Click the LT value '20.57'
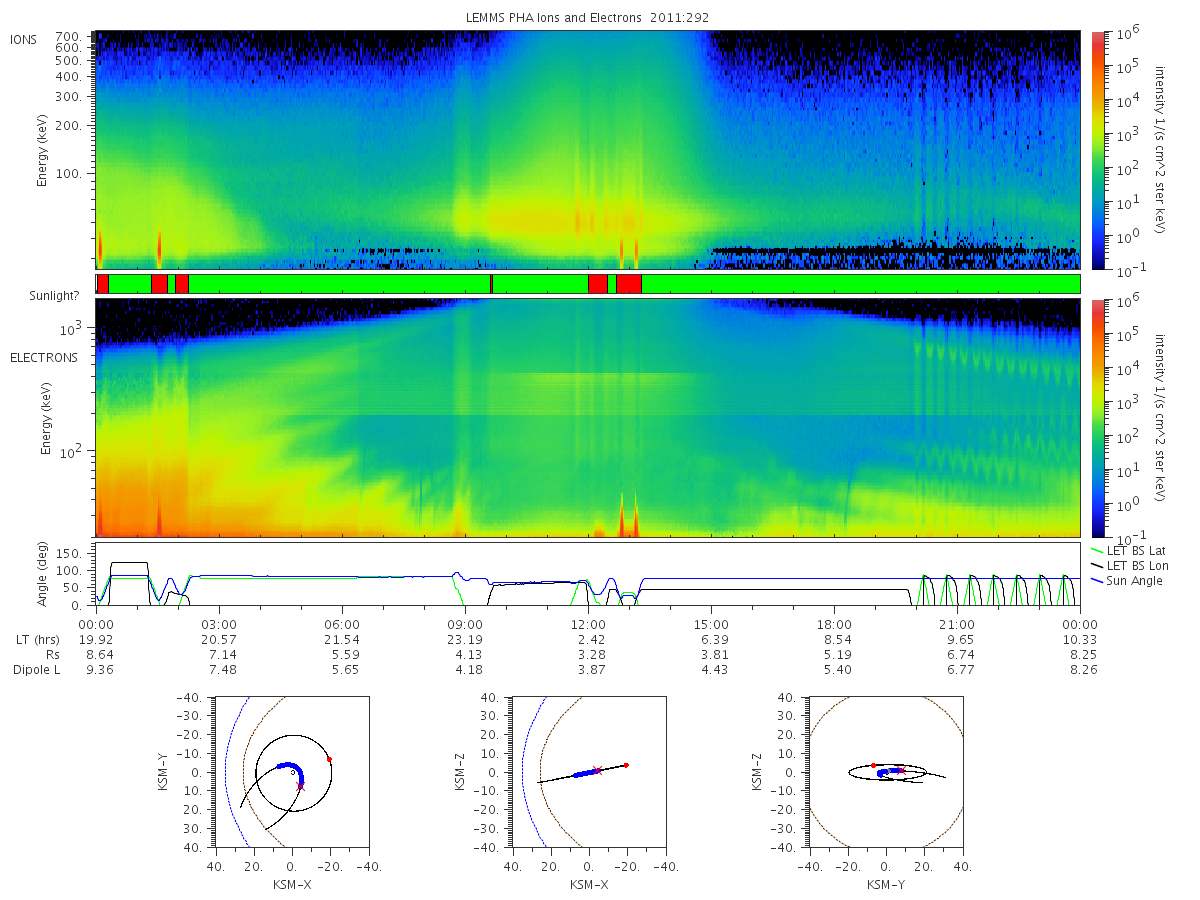Image resolution: width=1200 pixels, height=900 pixels. pyautogui.click(x=218, y=639)
